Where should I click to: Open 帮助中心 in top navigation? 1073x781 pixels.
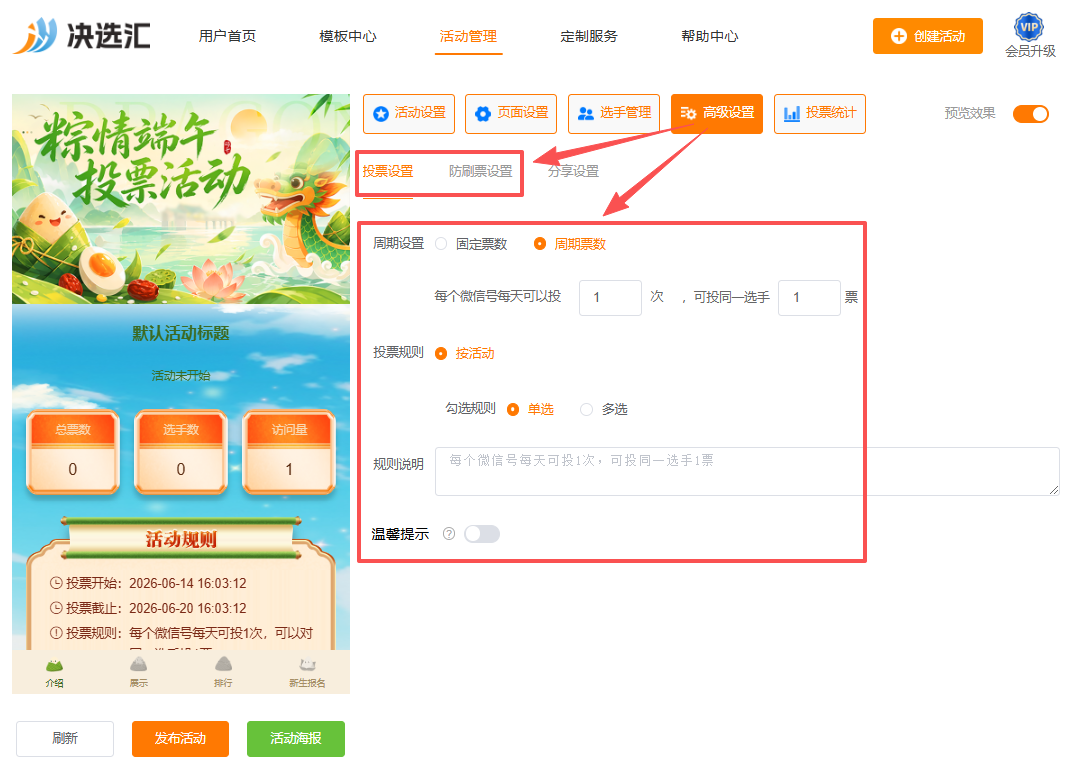(x=710, y=36)
